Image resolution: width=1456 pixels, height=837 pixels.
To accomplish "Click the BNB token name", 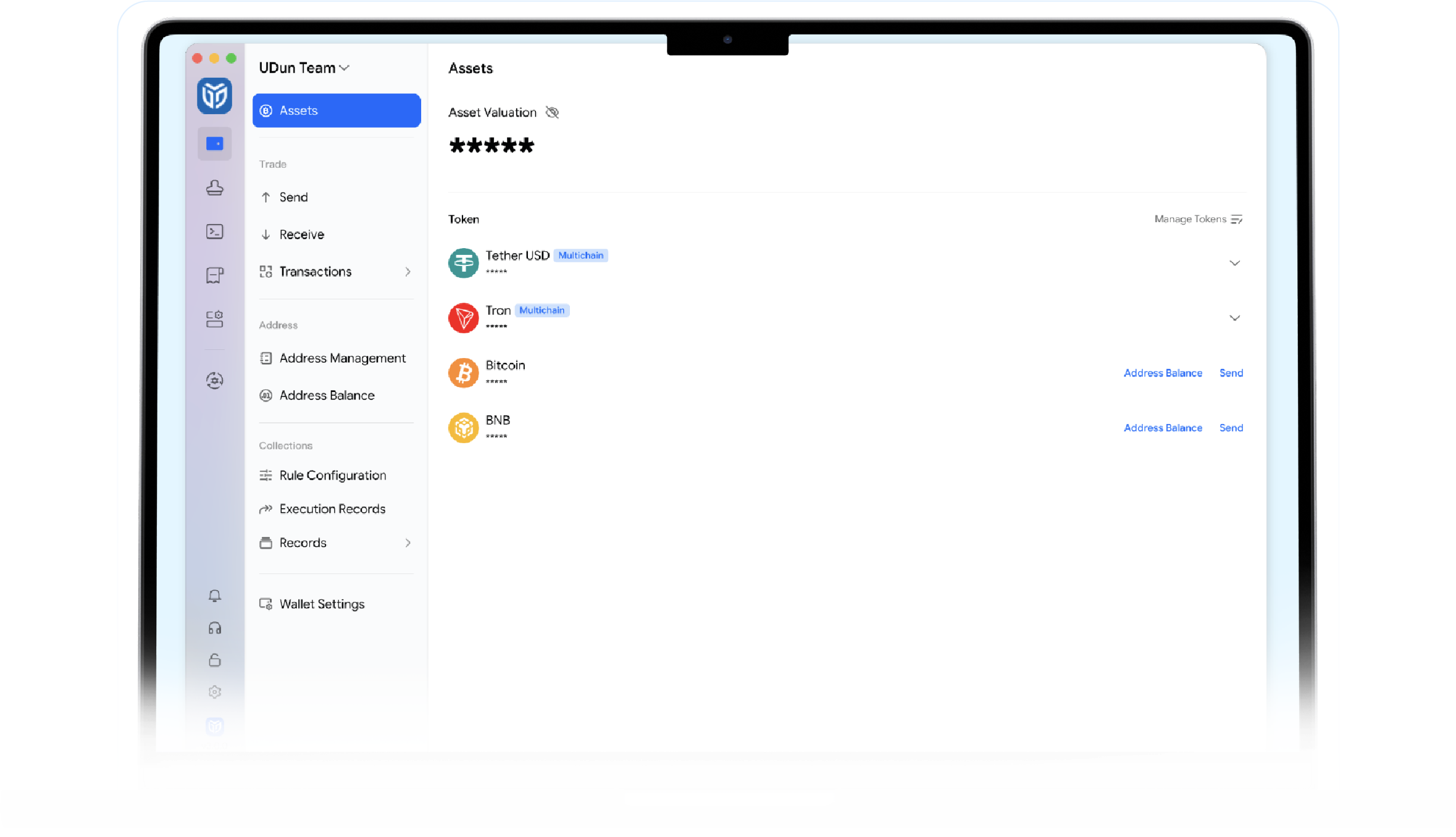I will (x=498, y=420).
